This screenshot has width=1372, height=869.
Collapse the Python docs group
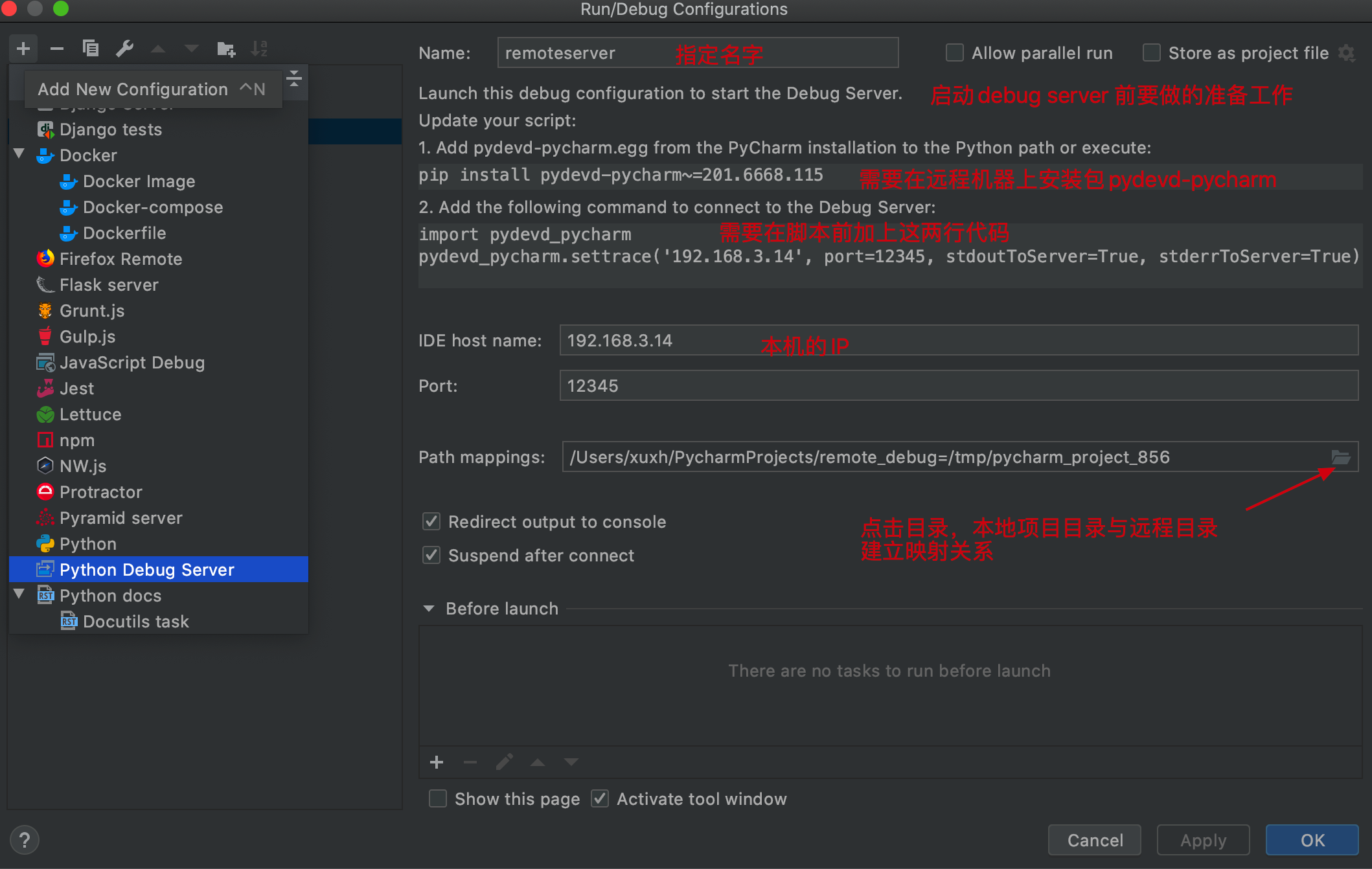click(x=19, y=594)
